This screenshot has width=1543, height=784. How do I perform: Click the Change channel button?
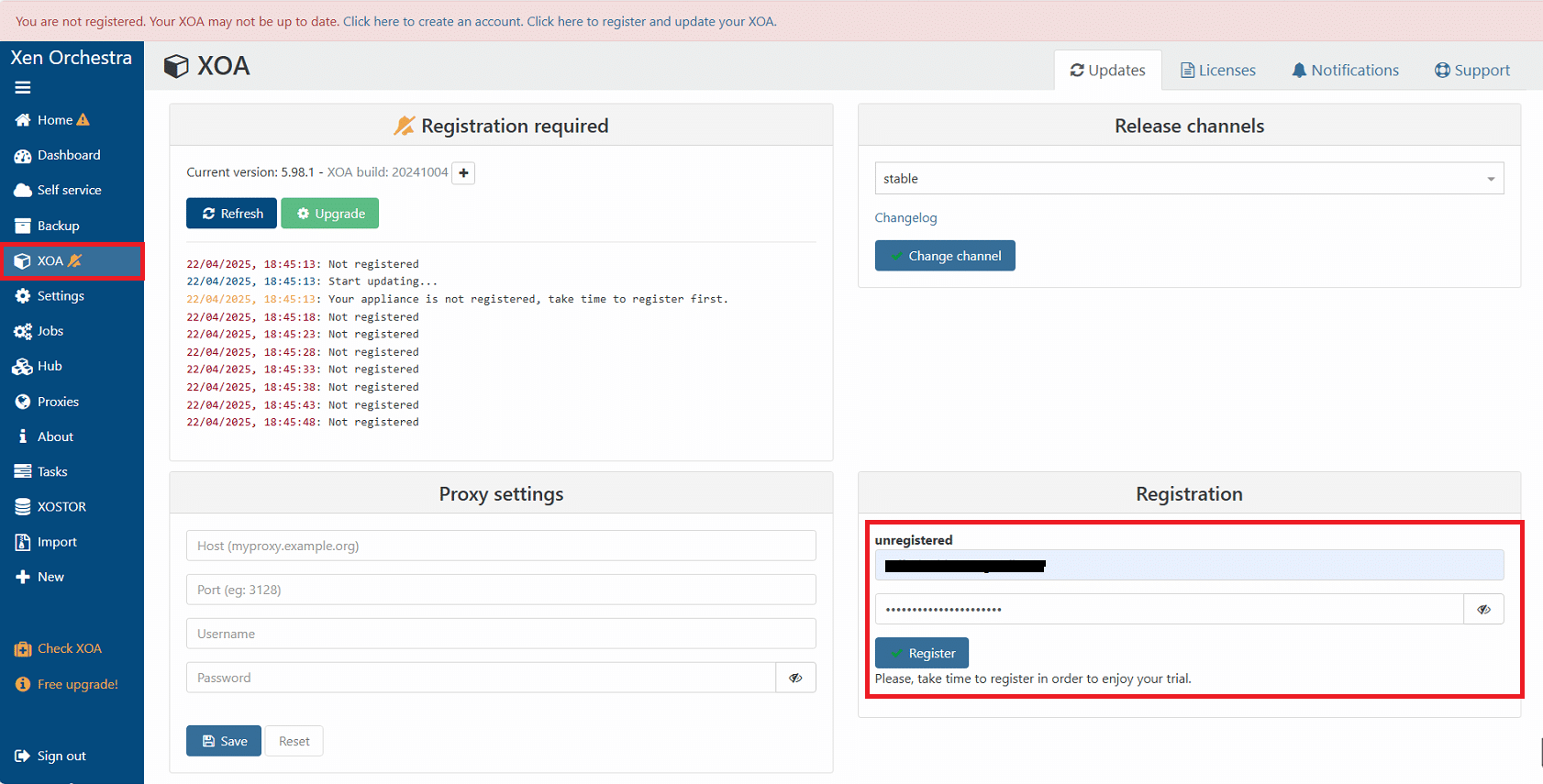click(945, 256)
